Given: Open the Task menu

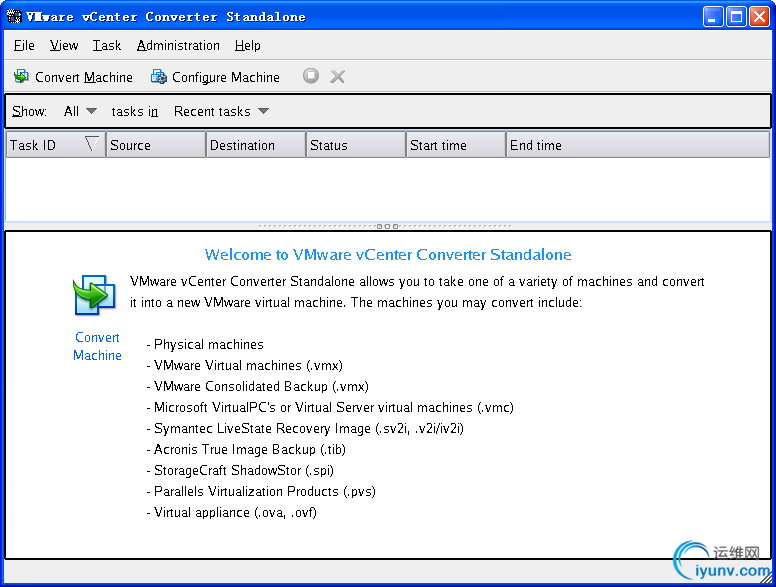Looking at the screenshot, I should [x=107, y=46].
